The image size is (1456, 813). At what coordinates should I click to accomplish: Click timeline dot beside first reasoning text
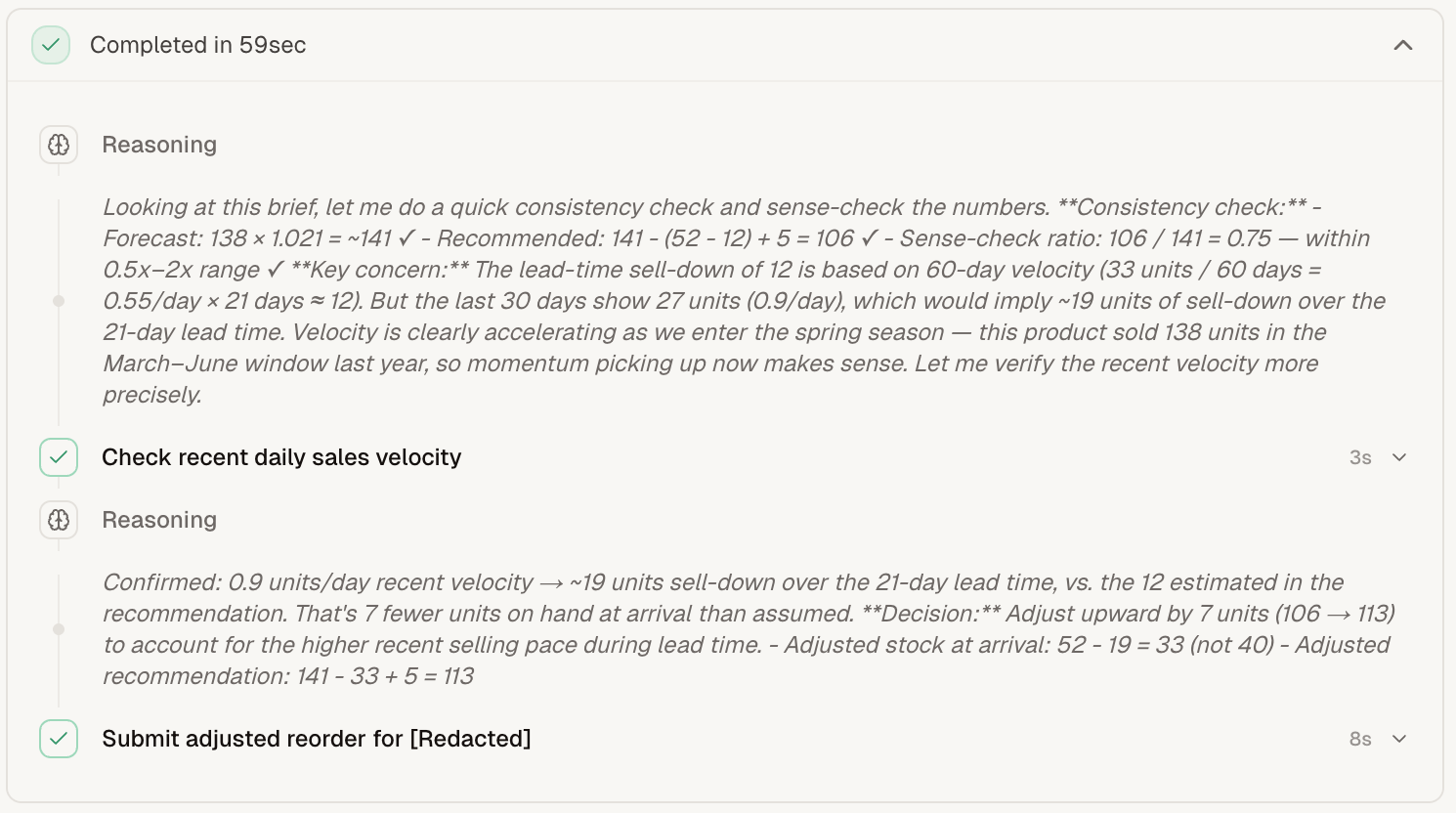(x=59, y=301)
